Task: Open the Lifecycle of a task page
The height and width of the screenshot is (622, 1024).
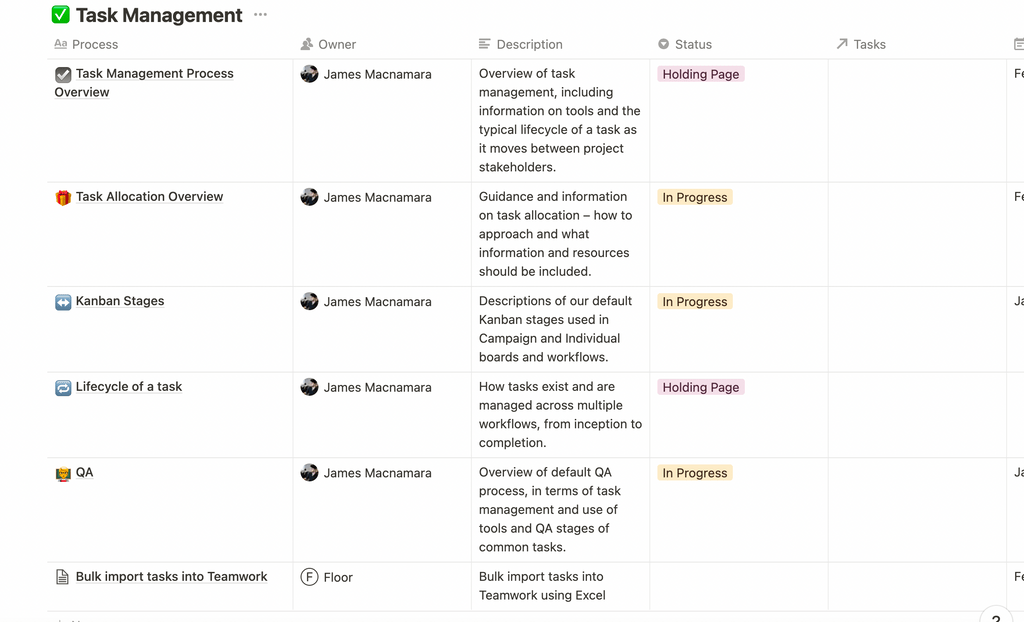Action: coord(129,387)
